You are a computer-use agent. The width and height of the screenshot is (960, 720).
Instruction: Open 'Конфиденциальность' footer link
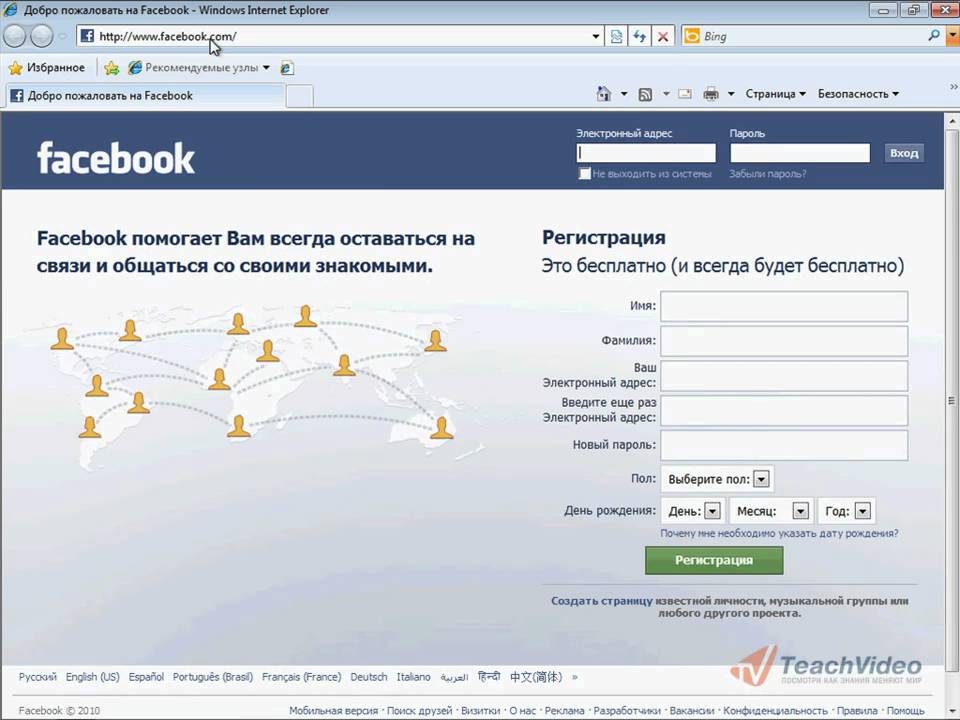(x=775, y=710)
